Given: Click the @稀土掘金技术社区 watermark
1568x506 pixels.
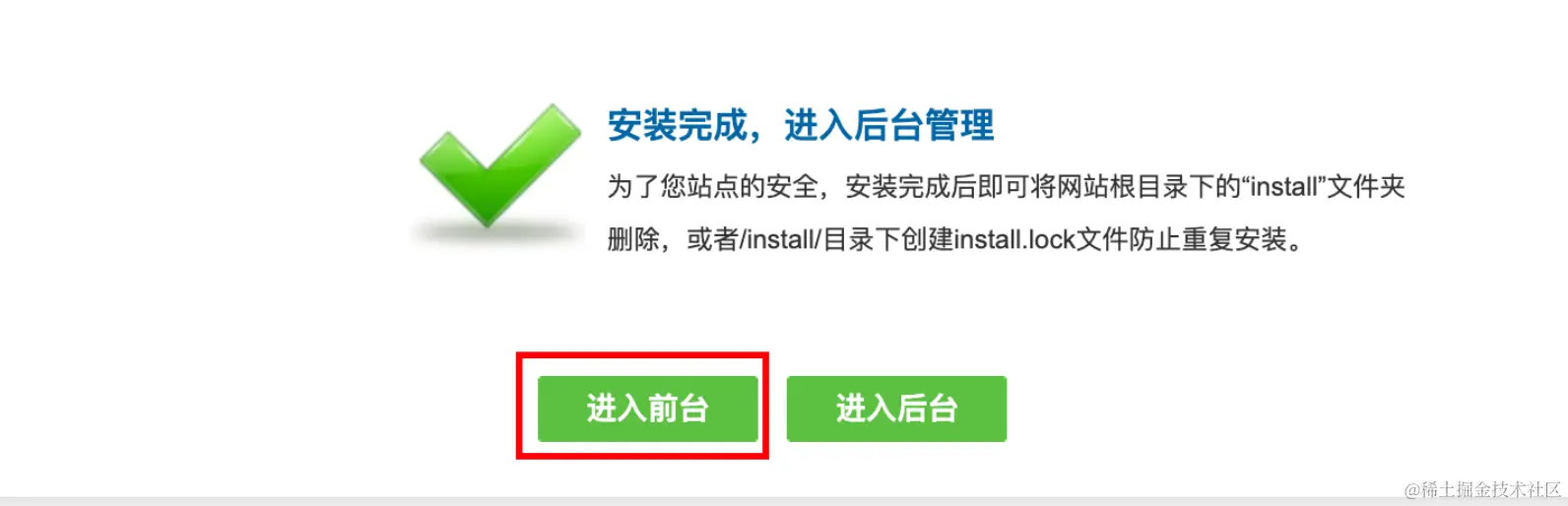Looking at the screenshot, I should (x=1483, y=489).
